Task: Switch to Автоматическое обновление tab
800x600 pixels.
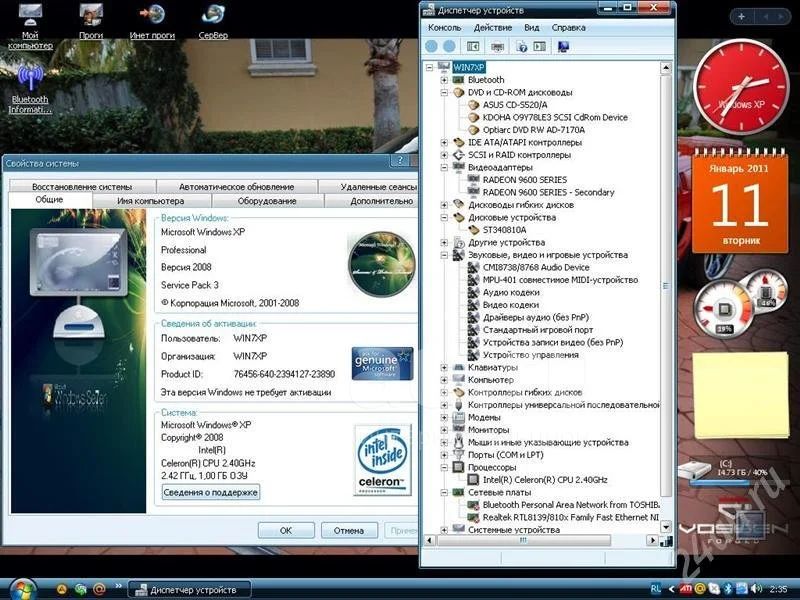Action: click(237, 187)
